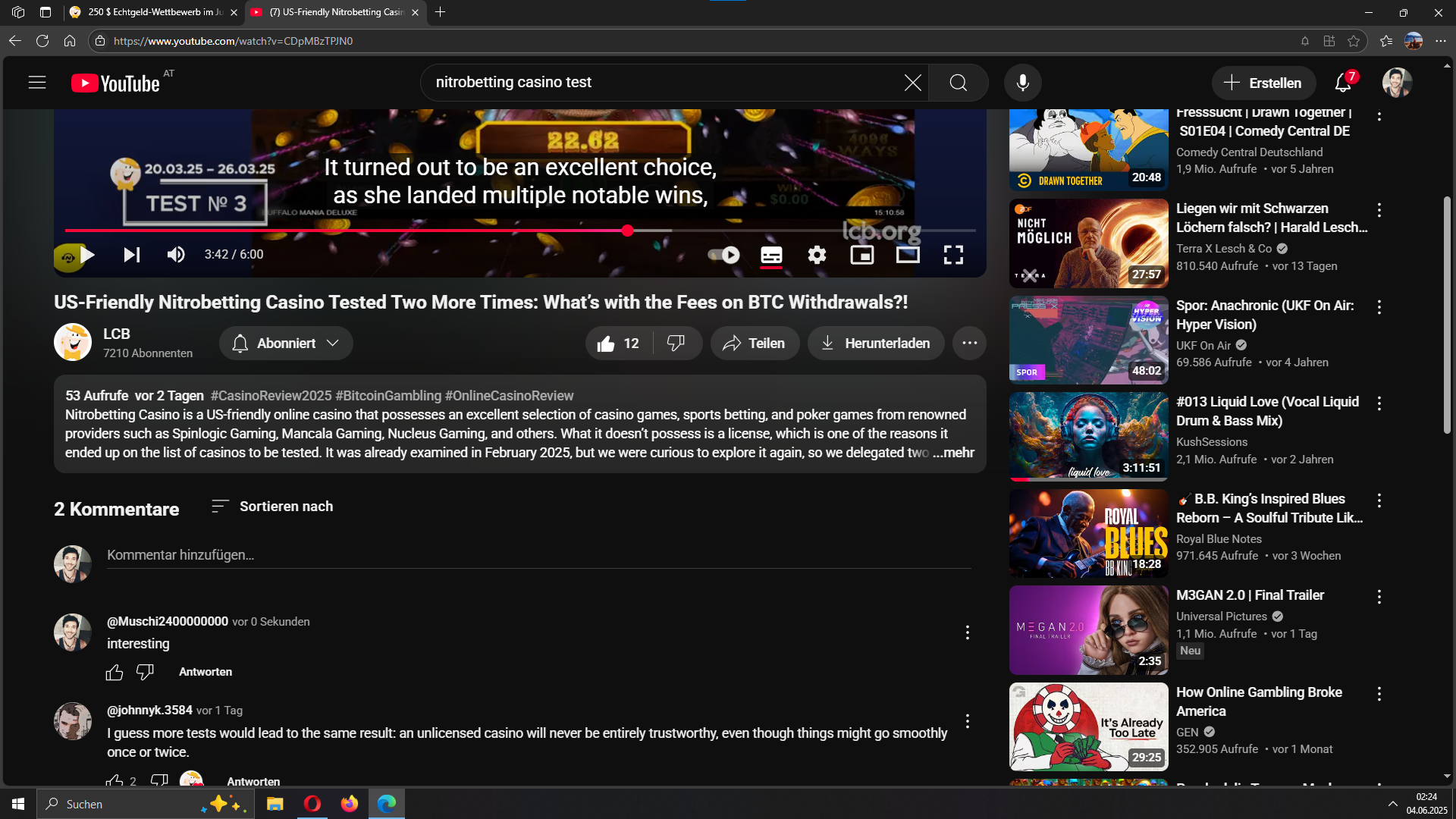The height and width of the screenshot is (819, 1456).
Task: Open the player settings gear
Action: pyautogui.click(x=817, y=255)
